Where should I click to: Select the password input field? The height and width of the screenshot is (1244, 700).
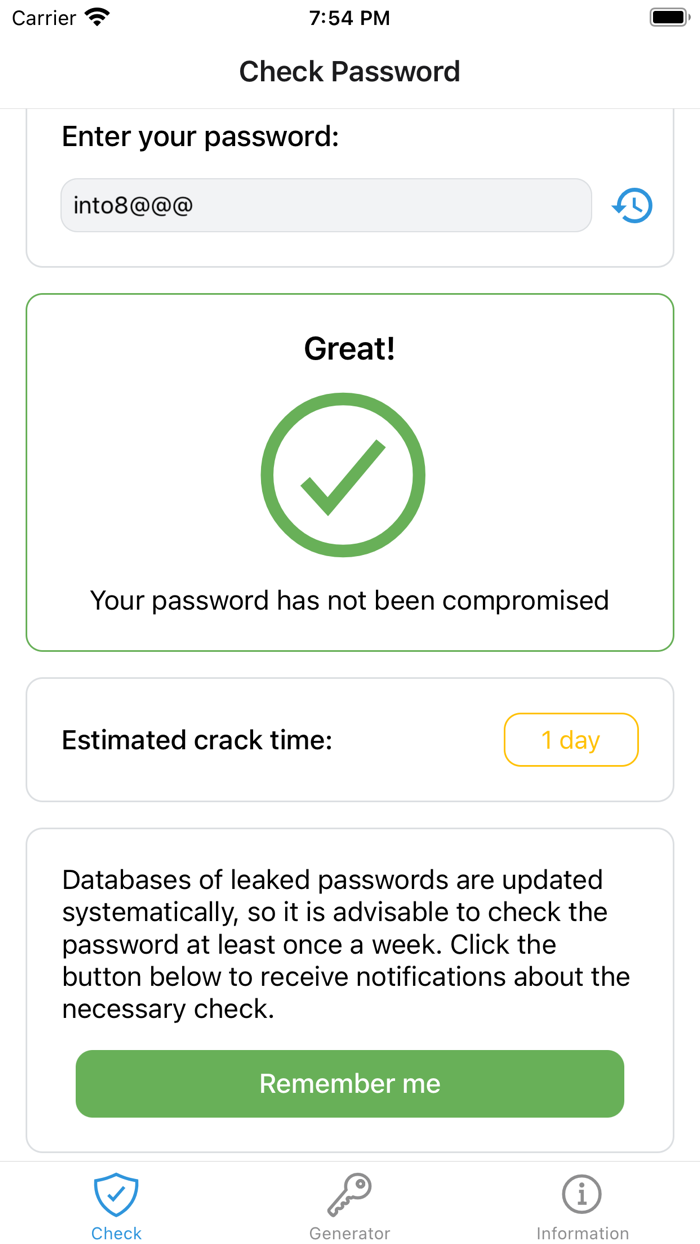[326, 205]
